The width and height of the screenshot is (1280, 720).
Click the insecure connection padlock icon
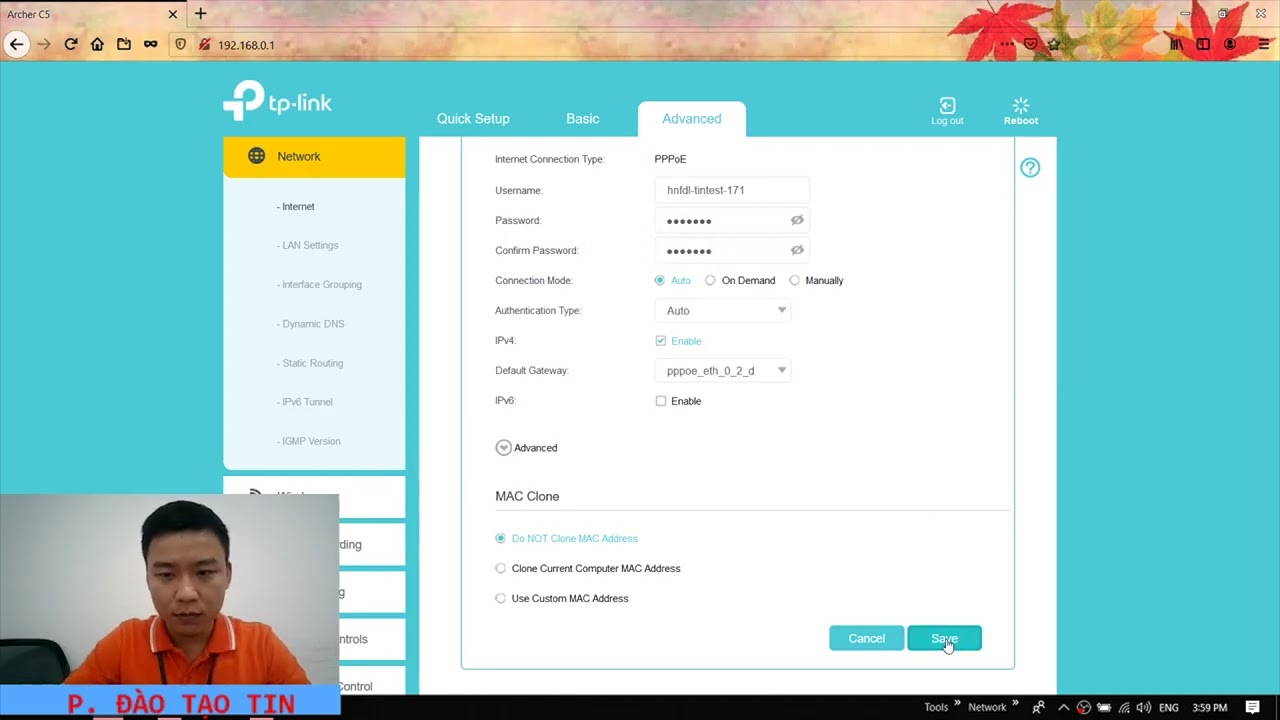(204, 44)
